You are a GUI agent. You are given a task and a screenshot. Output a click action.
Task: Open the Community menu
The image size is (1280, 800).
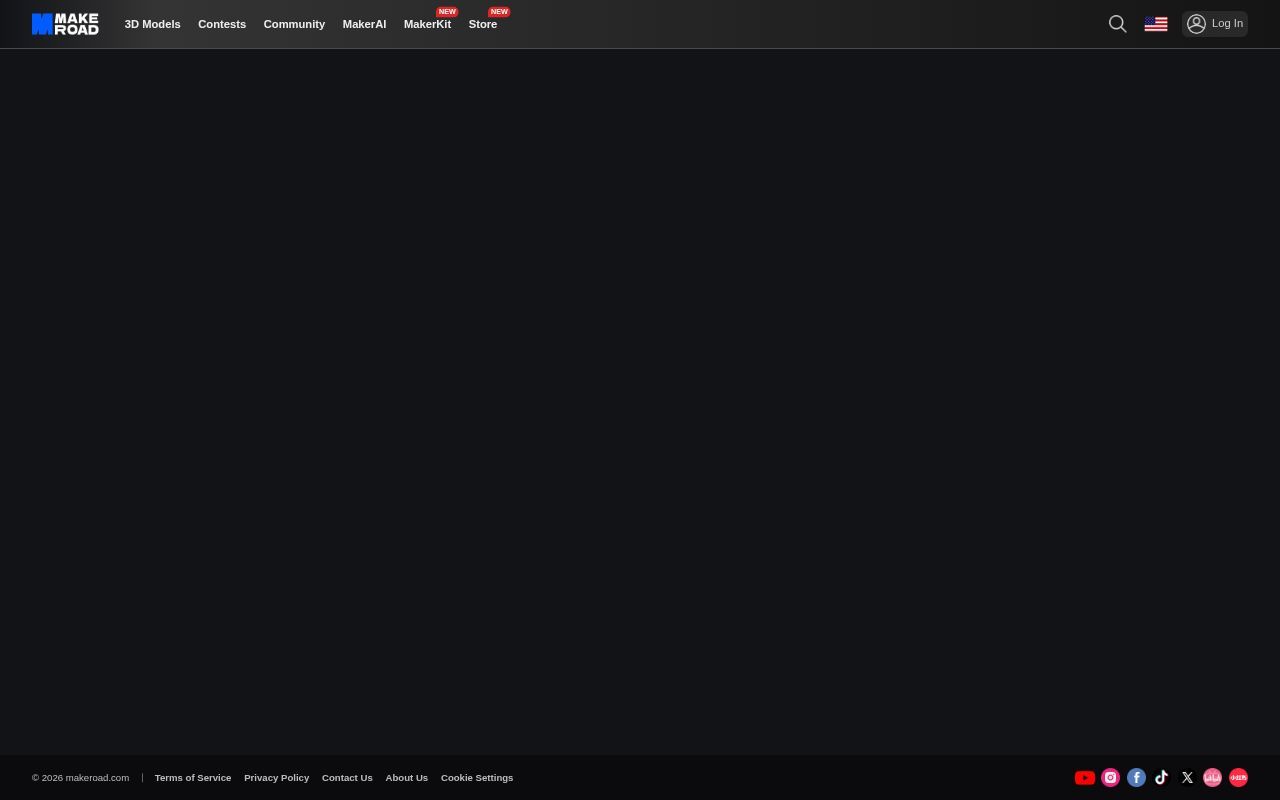tap(294, 24)
